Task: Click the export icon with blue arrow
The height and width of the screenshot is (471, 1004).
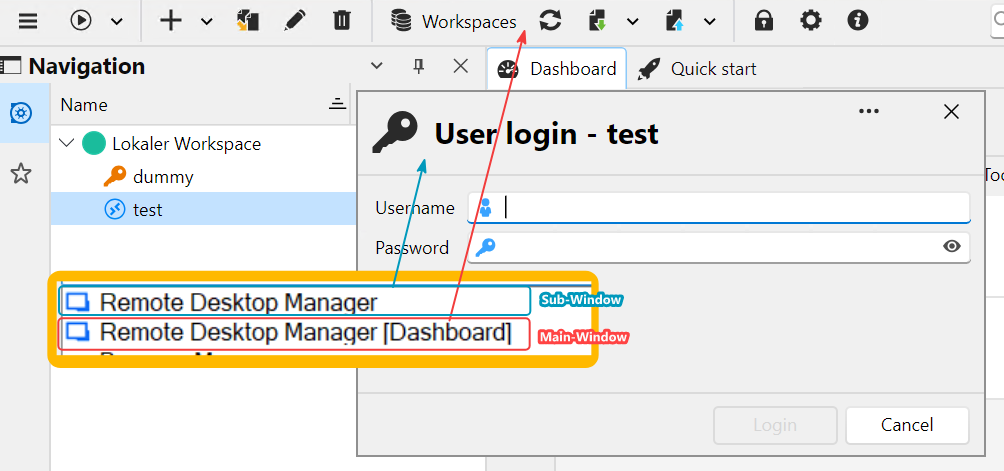Action: point(674,21)
